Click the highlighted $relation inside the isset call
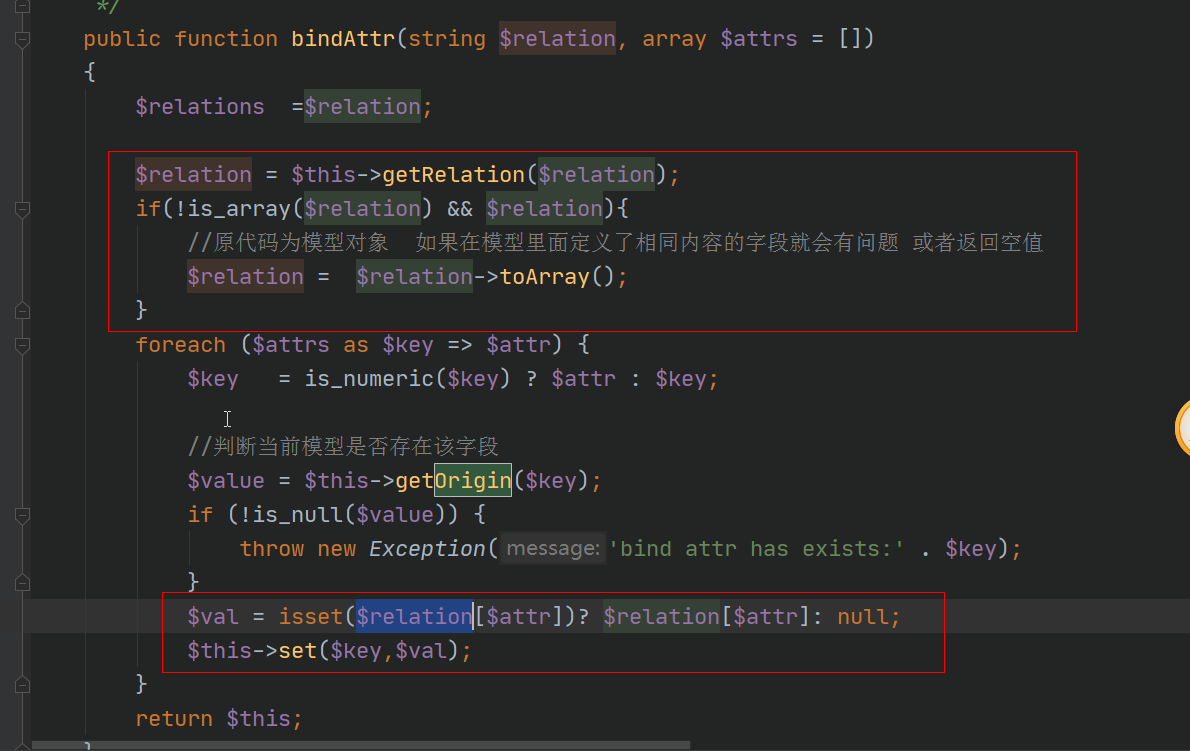The height and width of the screenshot is (751, 1190). [414, 616]
